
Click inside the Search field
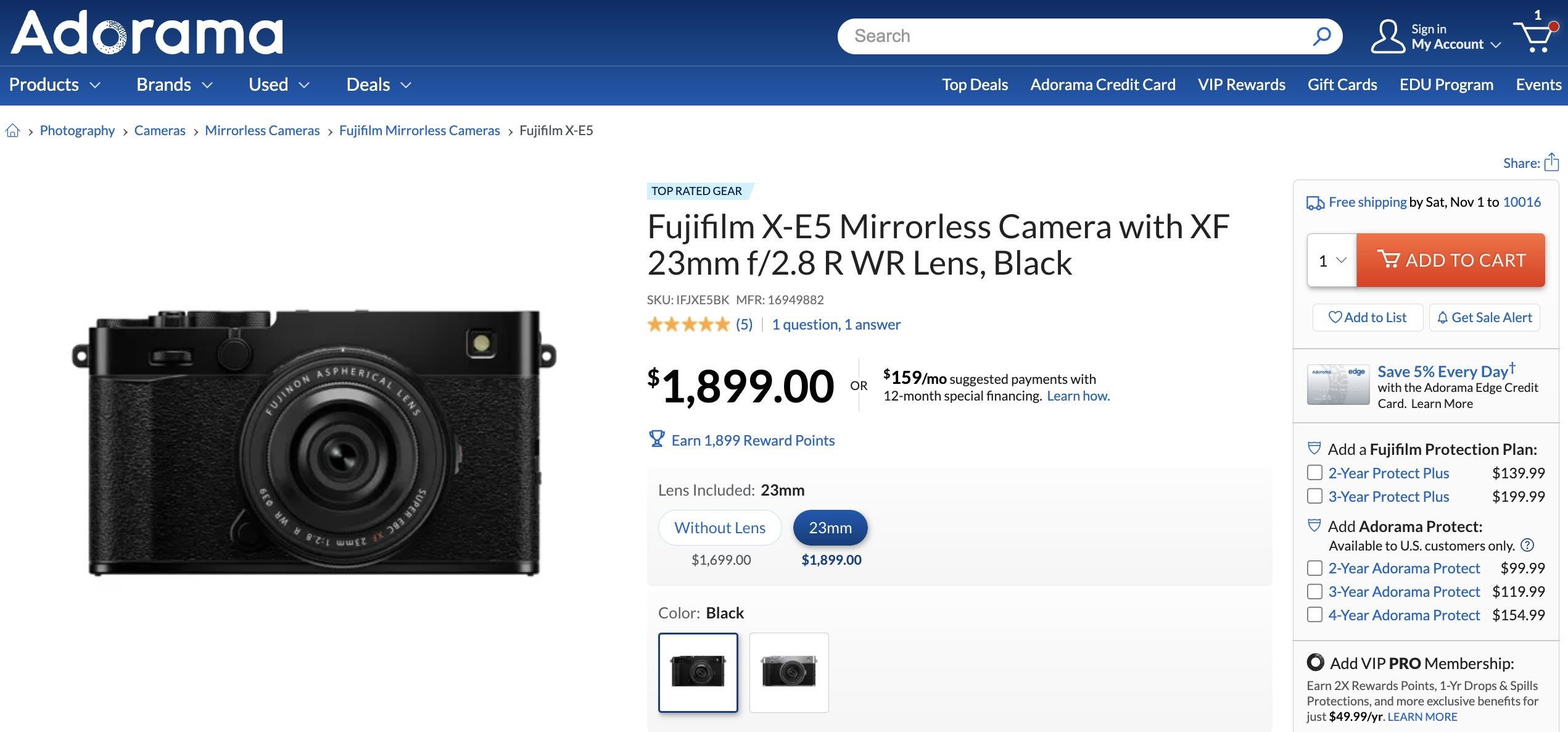pos(1049,36)
